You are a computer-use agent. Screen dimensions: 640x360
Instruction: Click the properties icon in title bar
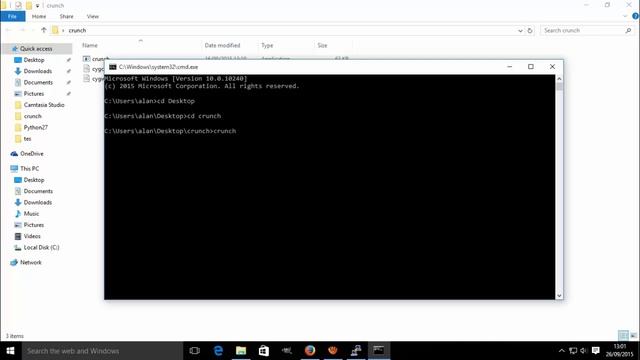[x=18, y=6]
